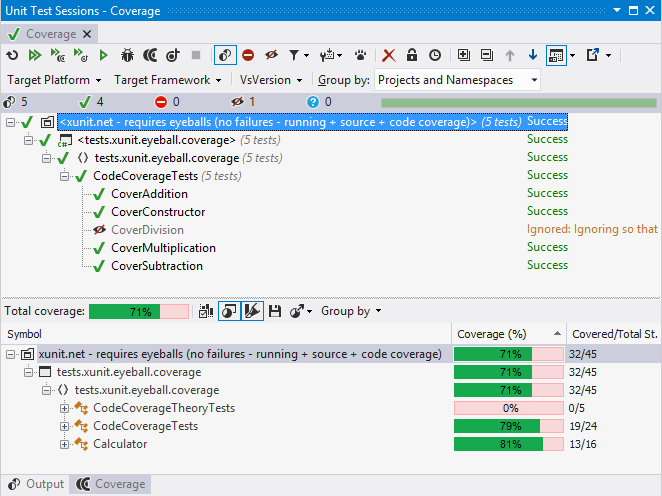The width and height of the screenshot is (662, 496).
Task: Click the grey Stop Execution square
Action: tap(196, 55)
